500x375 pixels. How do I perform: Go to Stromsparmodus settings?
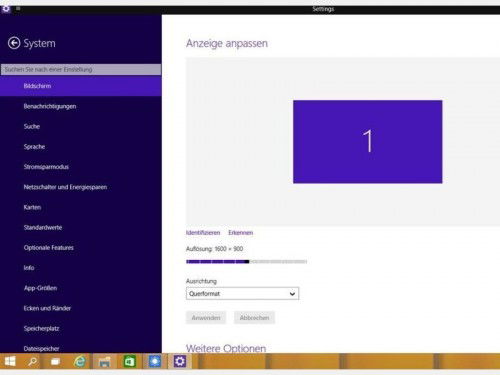[x=46, y=167]
